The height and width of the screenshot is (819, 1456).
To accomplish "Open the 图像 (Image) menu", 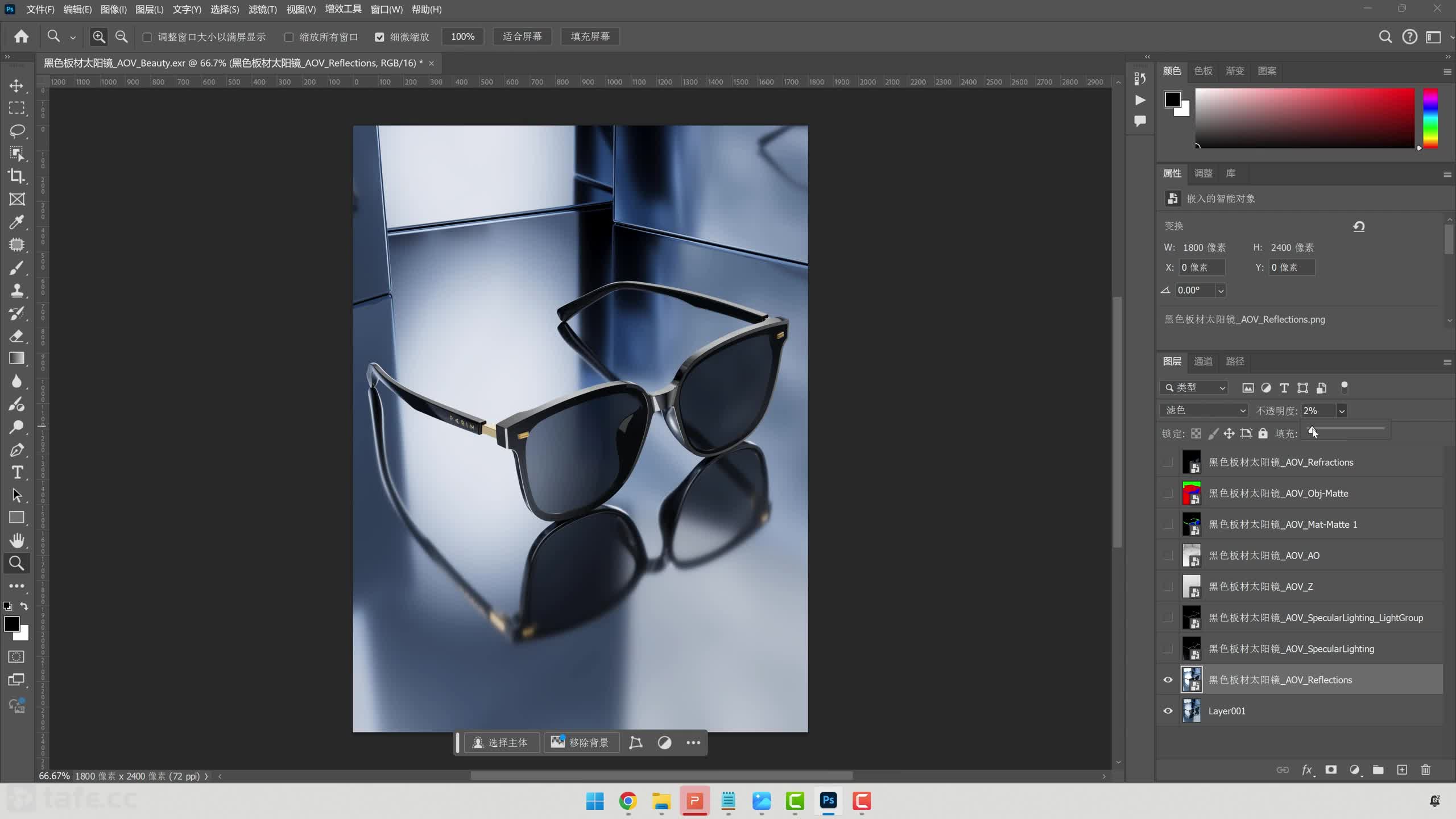I will (114, 9).
